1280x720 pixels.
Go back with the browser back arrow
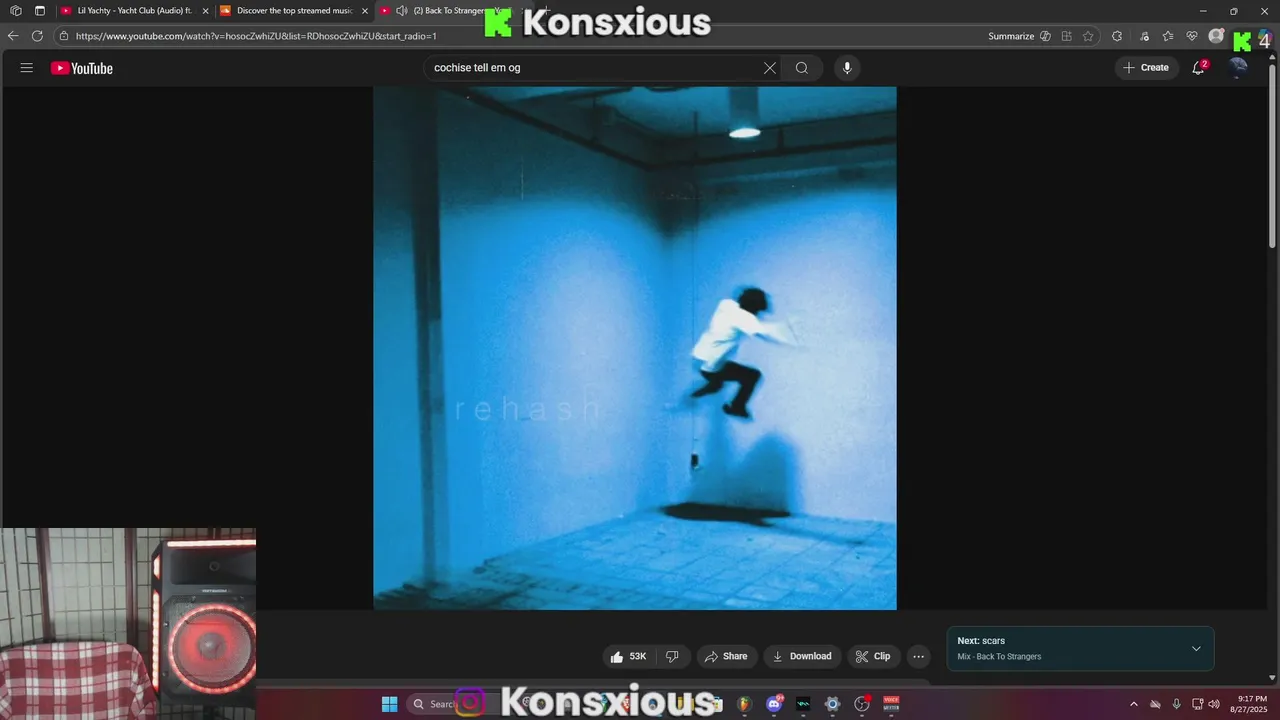click(13, 36)
